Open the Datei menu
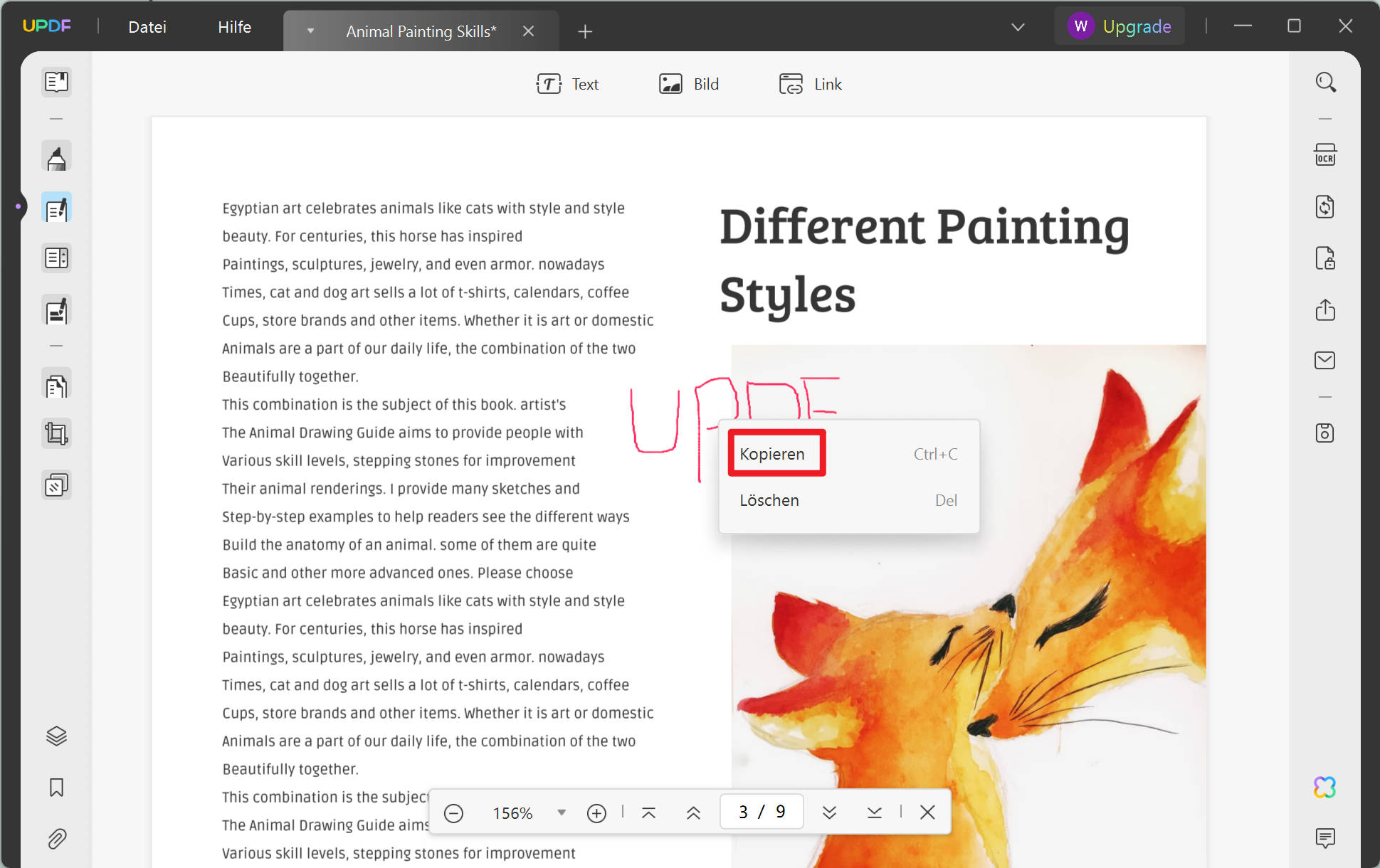This screenshot has width=1380, height=868. click(147, 27)
